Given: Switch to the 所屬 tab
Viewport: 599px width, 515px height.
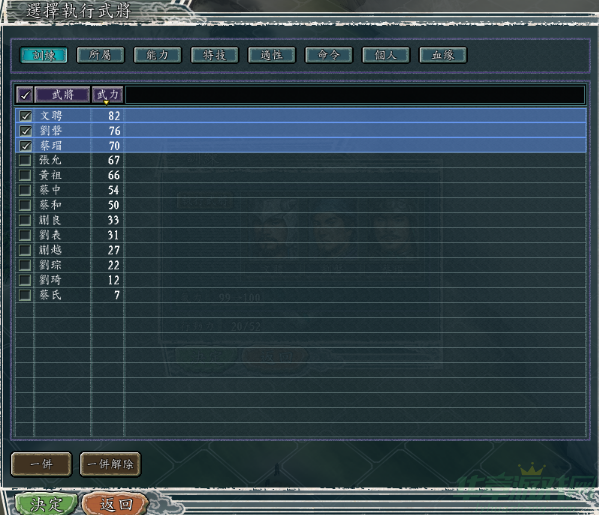Looking at the screenshot, I should tap(100, 55).
